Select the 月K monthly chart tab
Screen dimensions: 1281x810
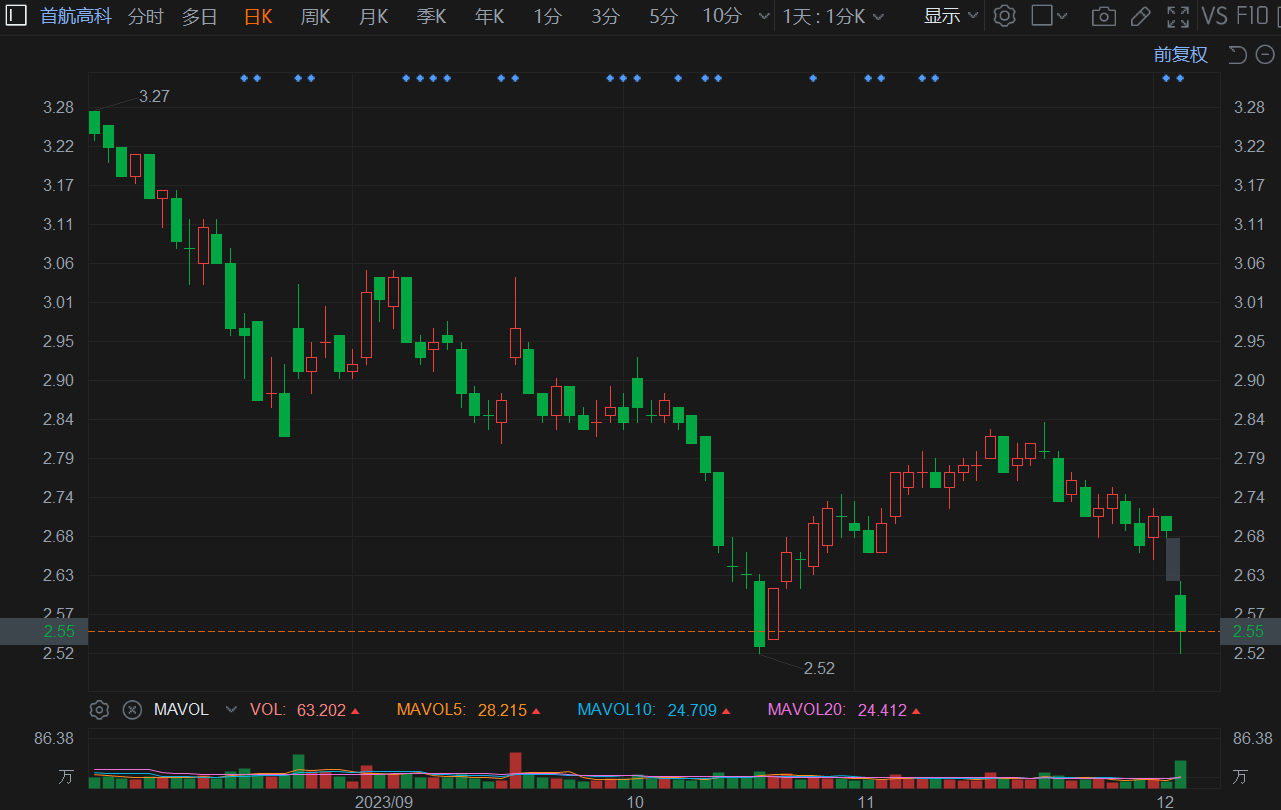(374, 16)
